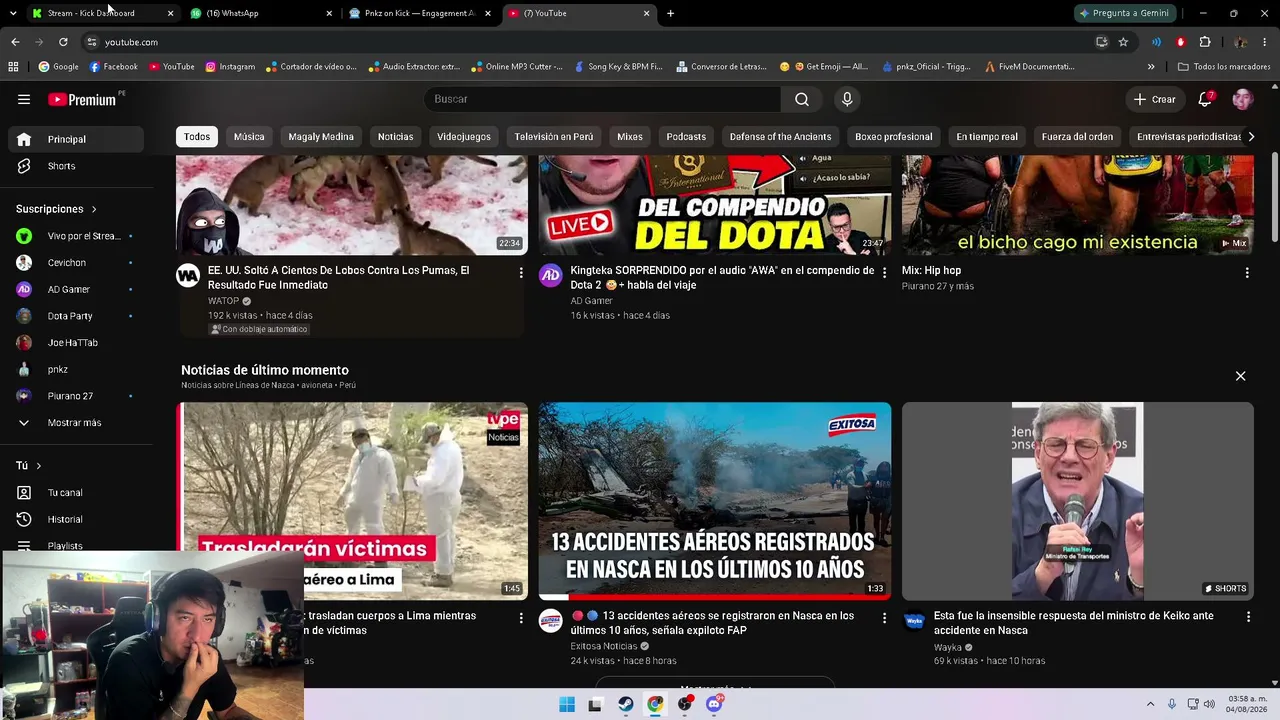1280x720 pixels.
Task: Open the Rafael Rey minister Shorts thumbnail
Action: 1078,501
